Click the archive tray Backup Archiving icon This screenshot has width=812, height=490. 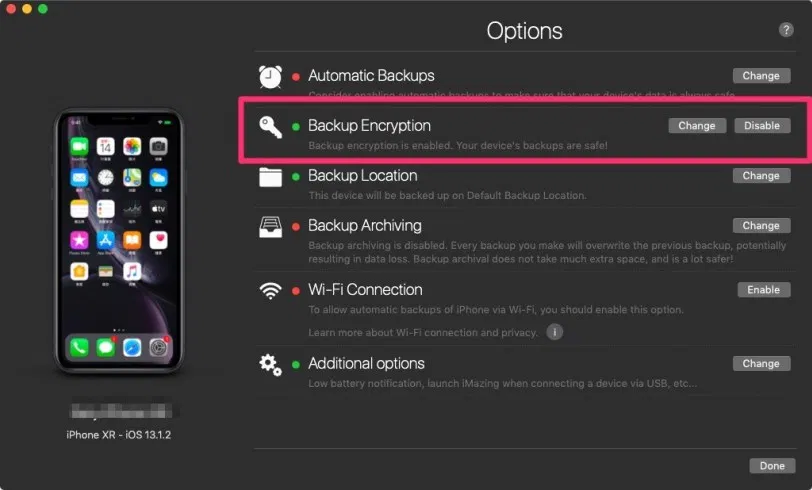(270, 227)
